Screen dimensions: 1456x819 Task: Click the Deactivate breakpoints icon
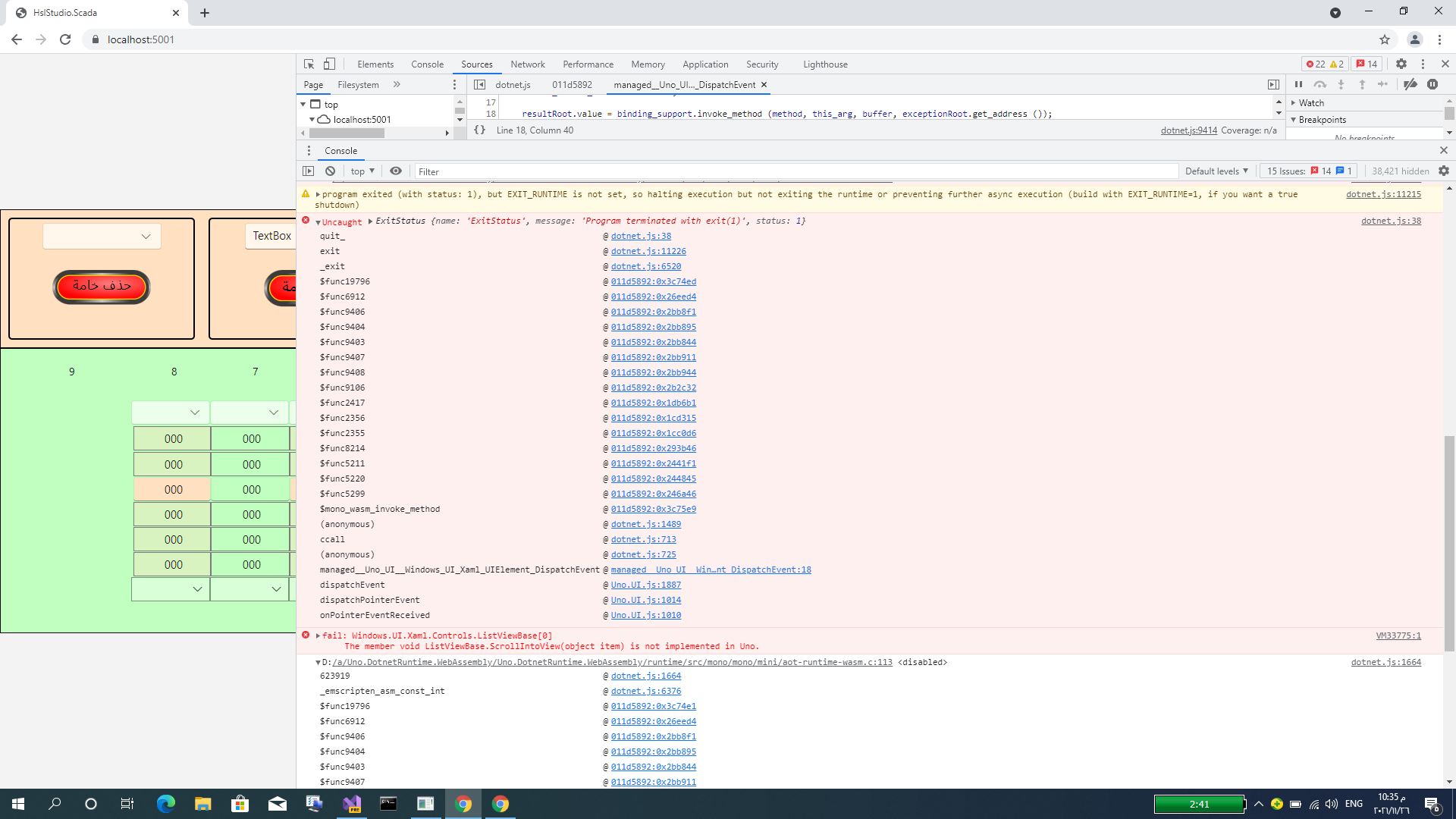[x=1410, y=84]
